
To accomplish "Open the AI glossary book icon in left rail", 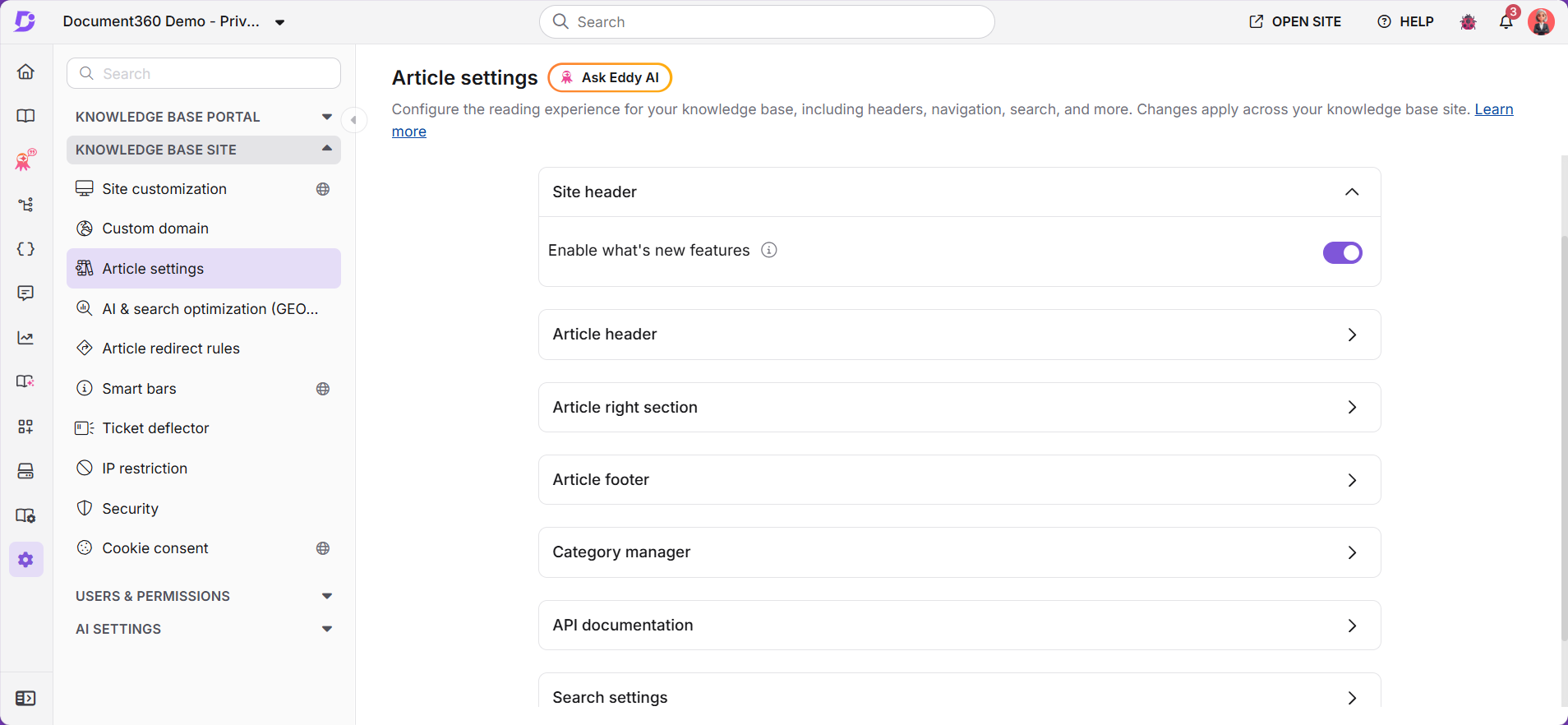I will (25, 381).
